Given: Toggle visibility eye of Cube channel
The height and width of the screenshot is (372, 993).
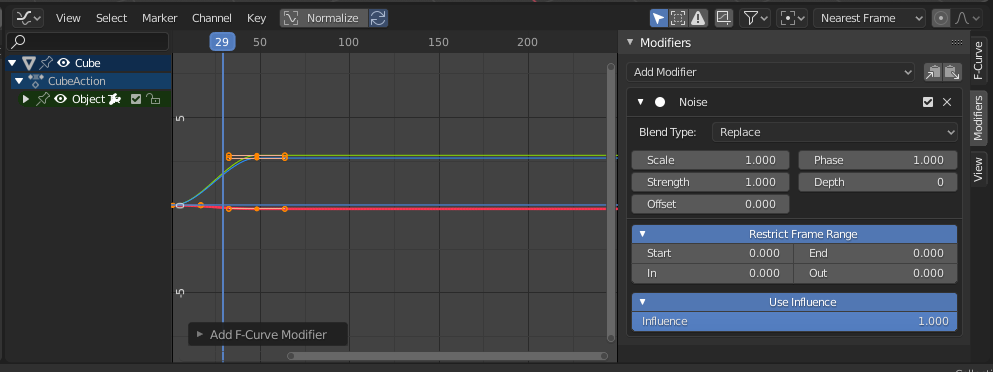Looking at the screenshot, I should pyautogui.click(x=63, y=63).
